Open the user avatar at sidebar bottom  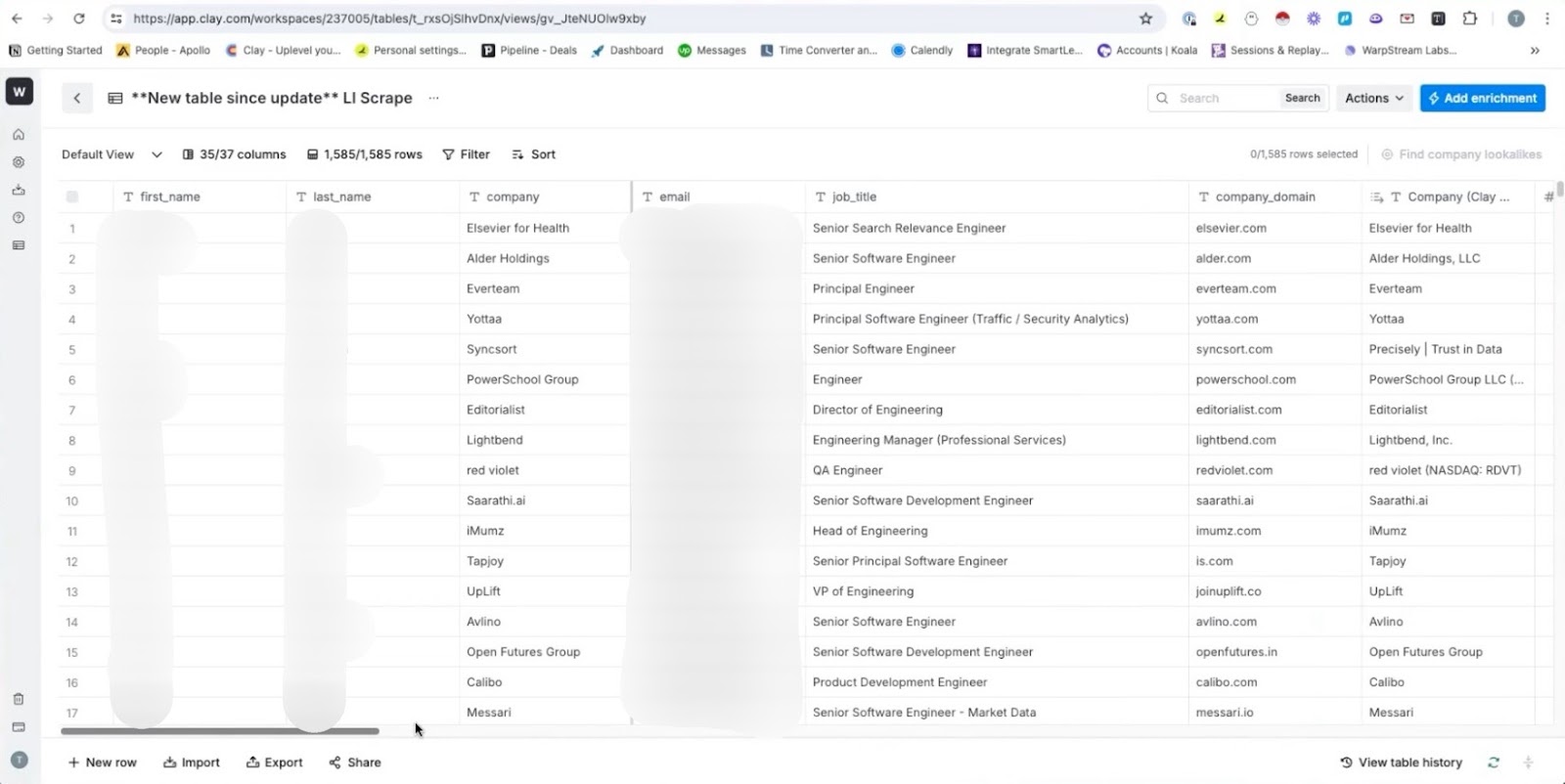[19, 760]
